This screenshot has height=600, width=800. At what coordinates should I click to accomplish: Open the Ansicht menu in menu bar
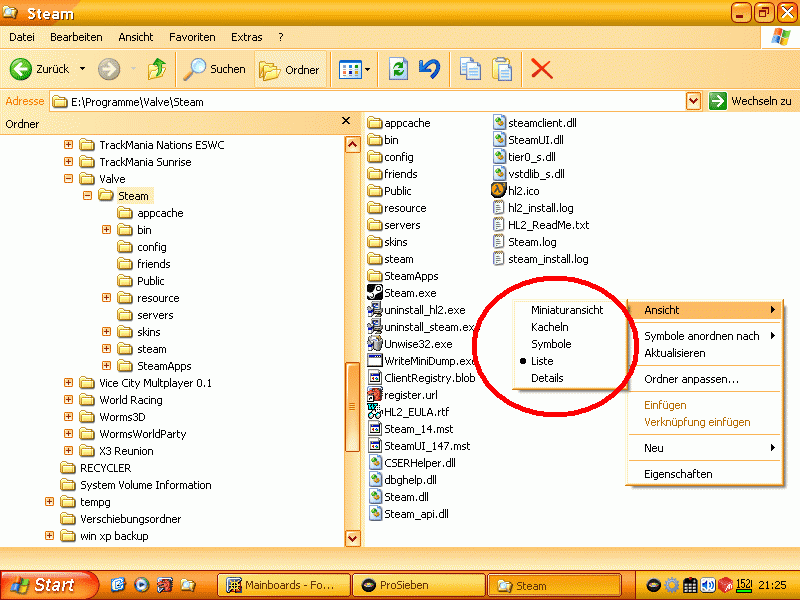pos(136,37)
